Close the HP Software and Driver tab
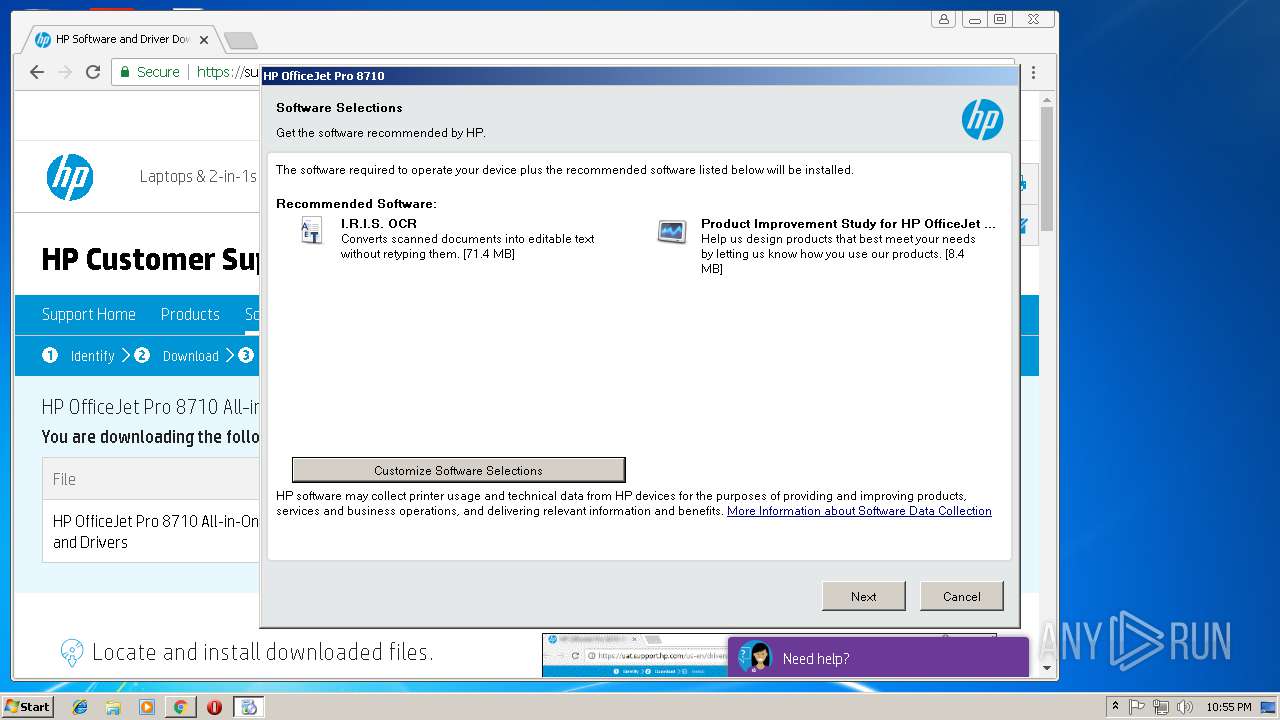Screen dimensions: 1280x720 click(204, 40)
